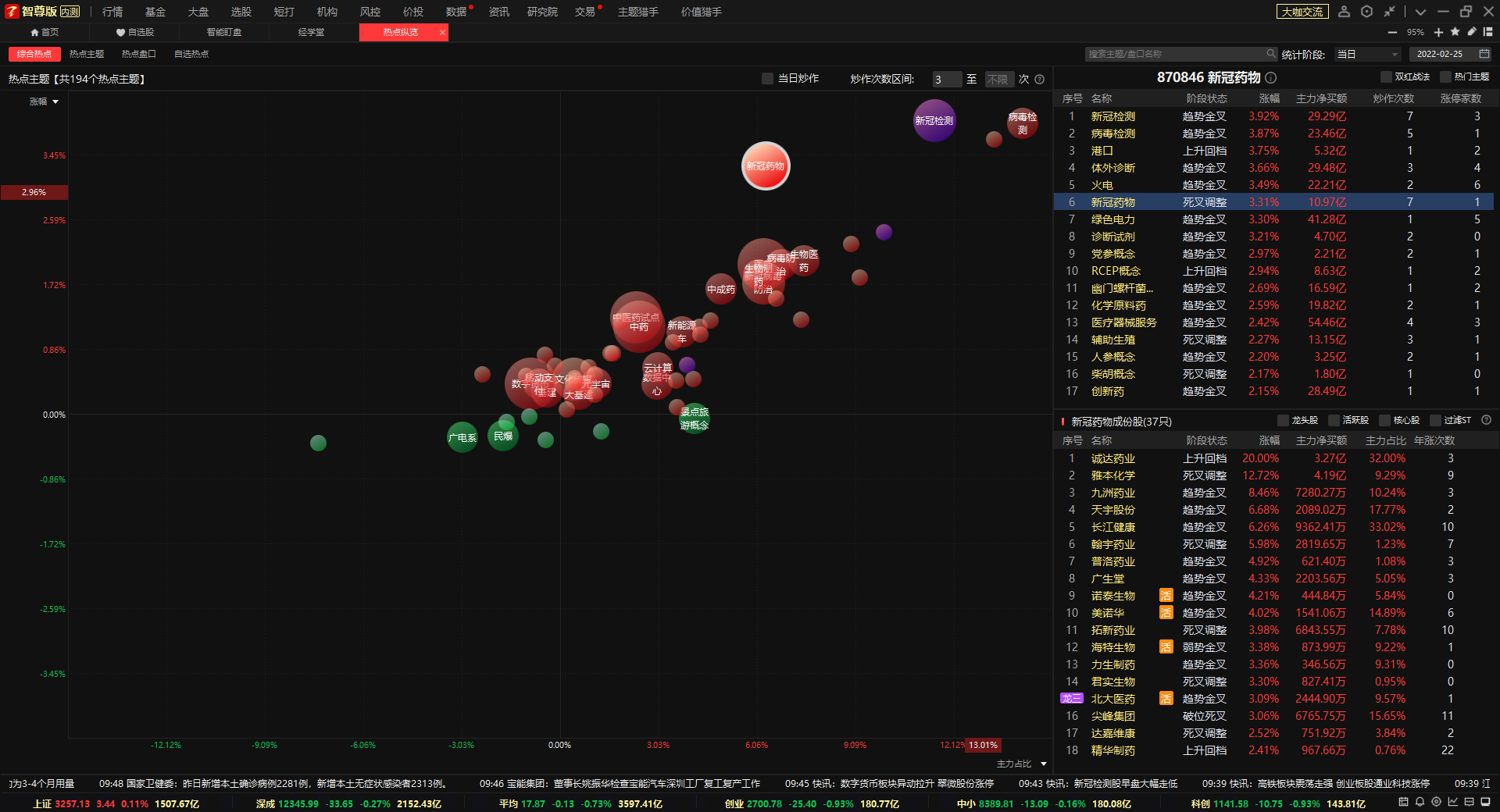Viewport: 1500px width, 812px height.
Task: Open the calendar date picker icon
Action: point(1484,54)
